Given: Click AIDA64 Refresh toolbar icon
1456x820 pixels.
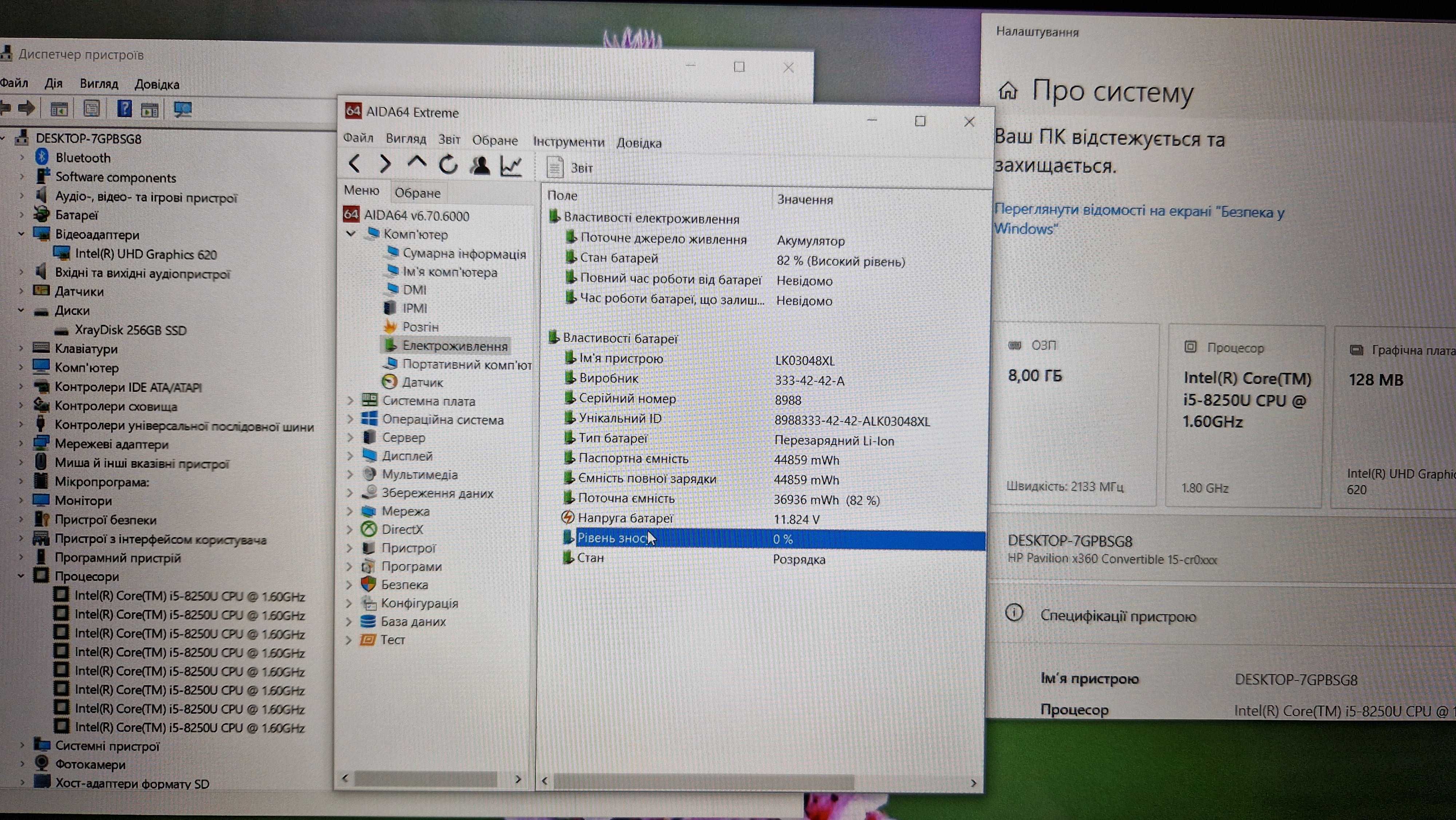Looking at the screenshot, I should (x=448, y=165).
